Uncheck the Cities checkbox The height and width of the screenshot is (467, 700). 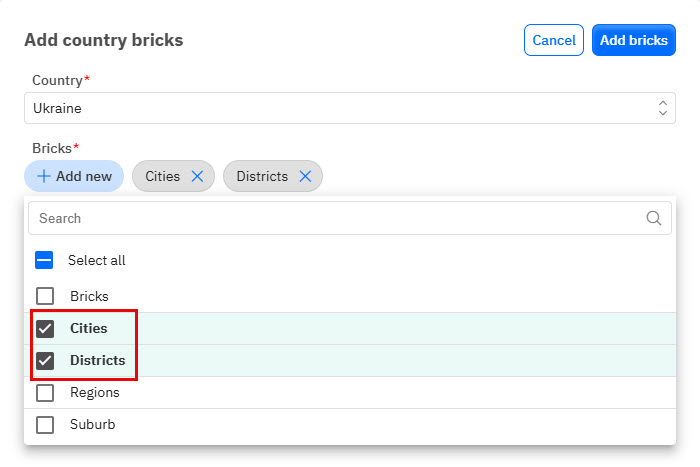pyautogui.click(x=45, y=328)
